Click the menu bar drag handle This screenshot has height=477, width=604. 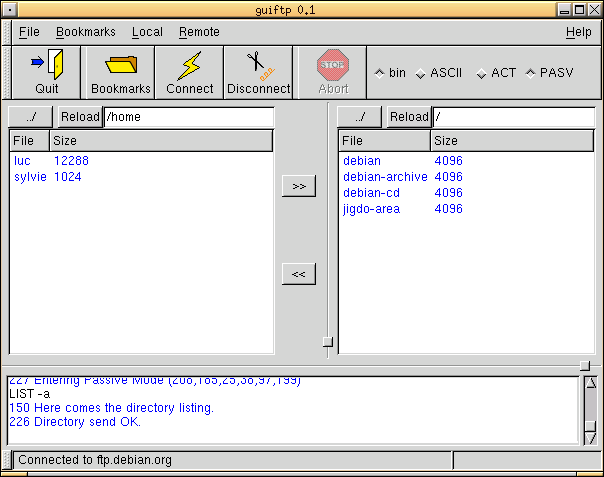coord(6,32)
